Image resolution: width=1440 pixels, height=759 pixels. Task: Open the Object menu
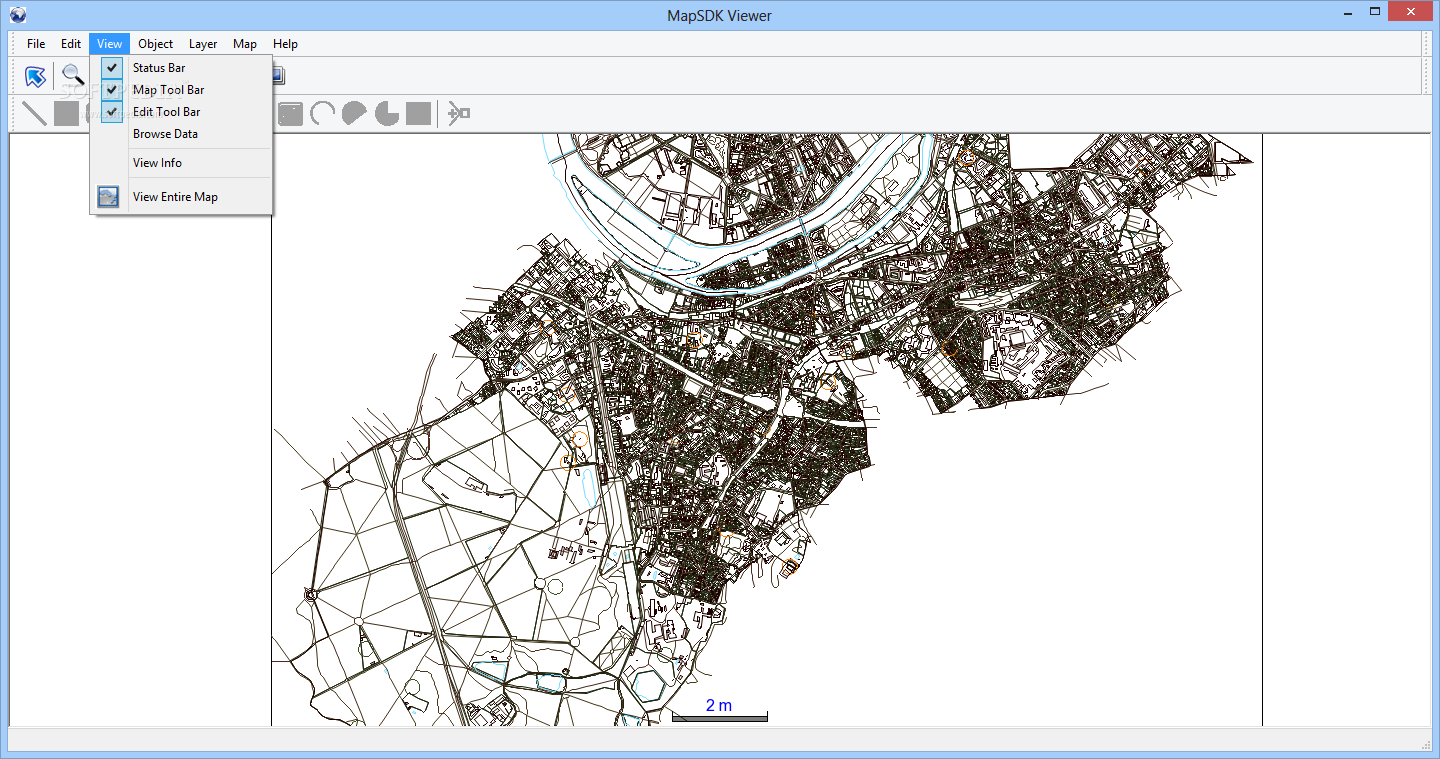(156, 44)
